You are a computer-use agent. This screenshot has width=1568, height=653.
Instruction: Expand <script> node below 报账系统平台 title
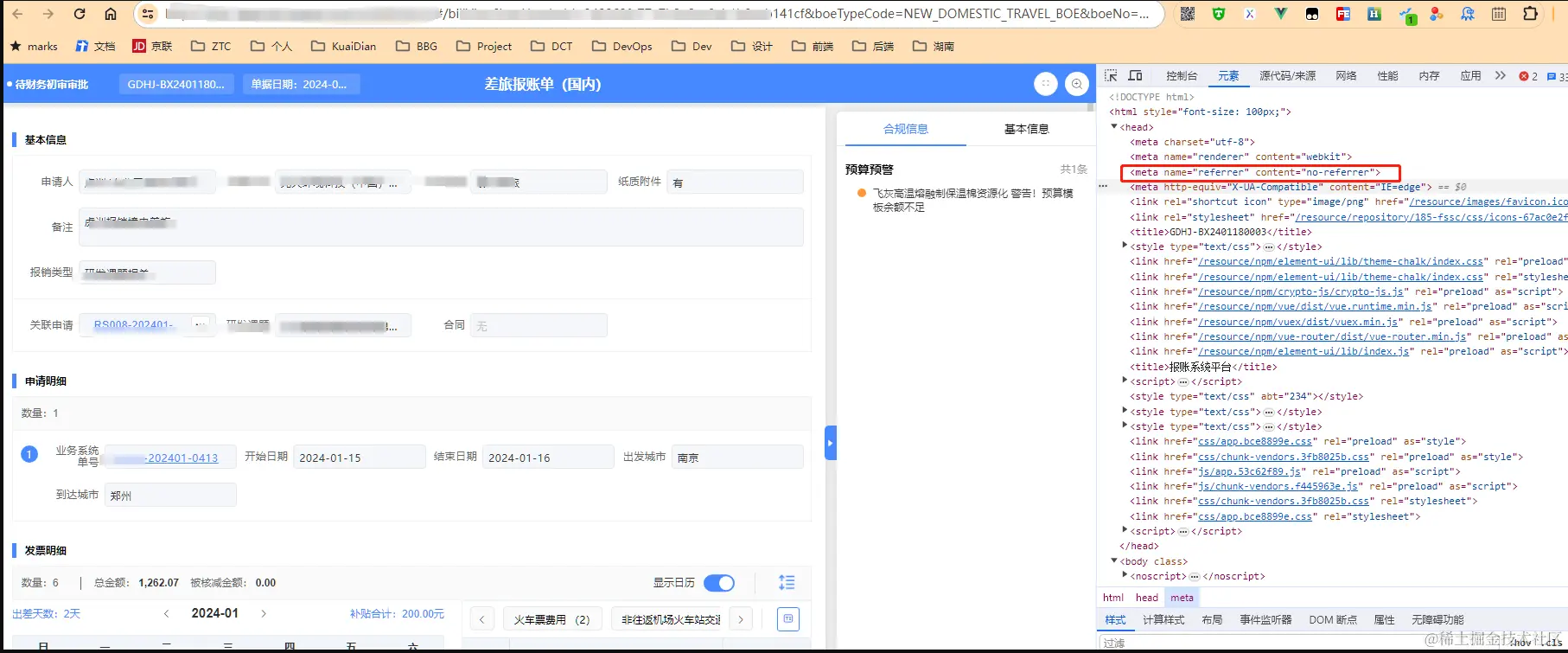pyautogui.click(x=1125, y=381)
